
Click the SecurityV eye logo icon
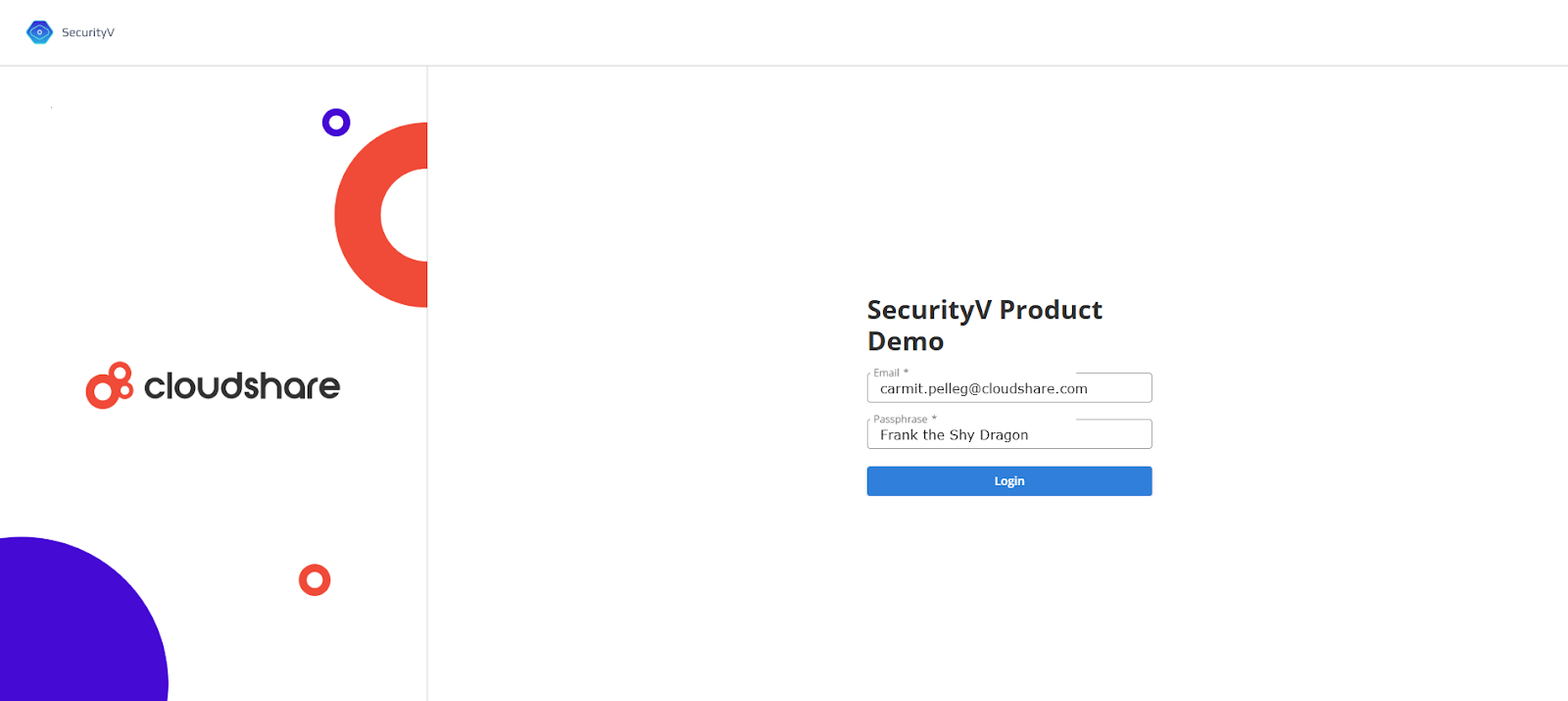pos(39,32)
